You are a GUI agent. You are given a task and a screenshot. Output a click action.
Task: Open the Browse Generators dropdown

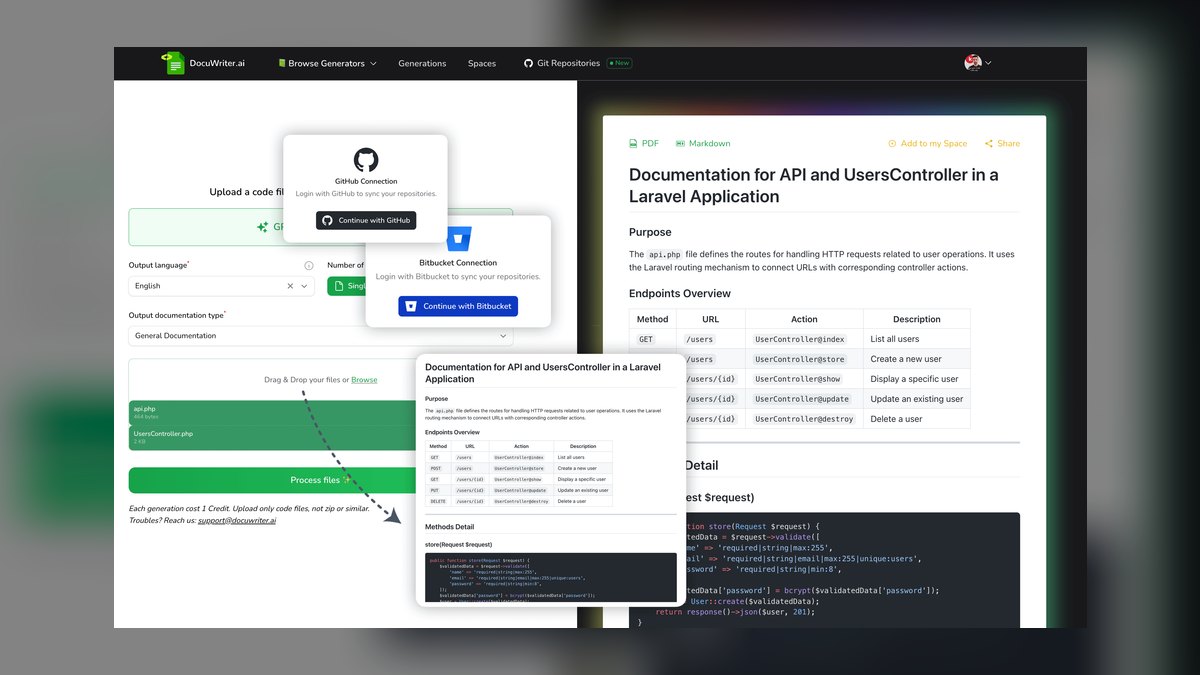[x=327, y=63]
